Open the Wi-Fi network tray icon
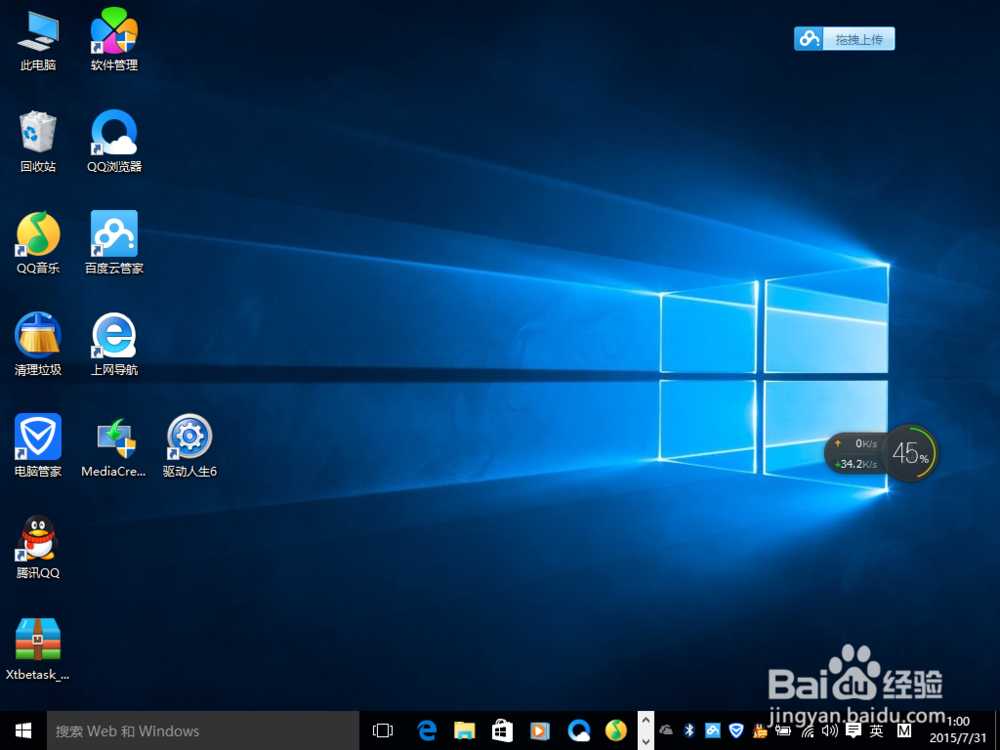The image size is (1000, 750). pos(807,732)
